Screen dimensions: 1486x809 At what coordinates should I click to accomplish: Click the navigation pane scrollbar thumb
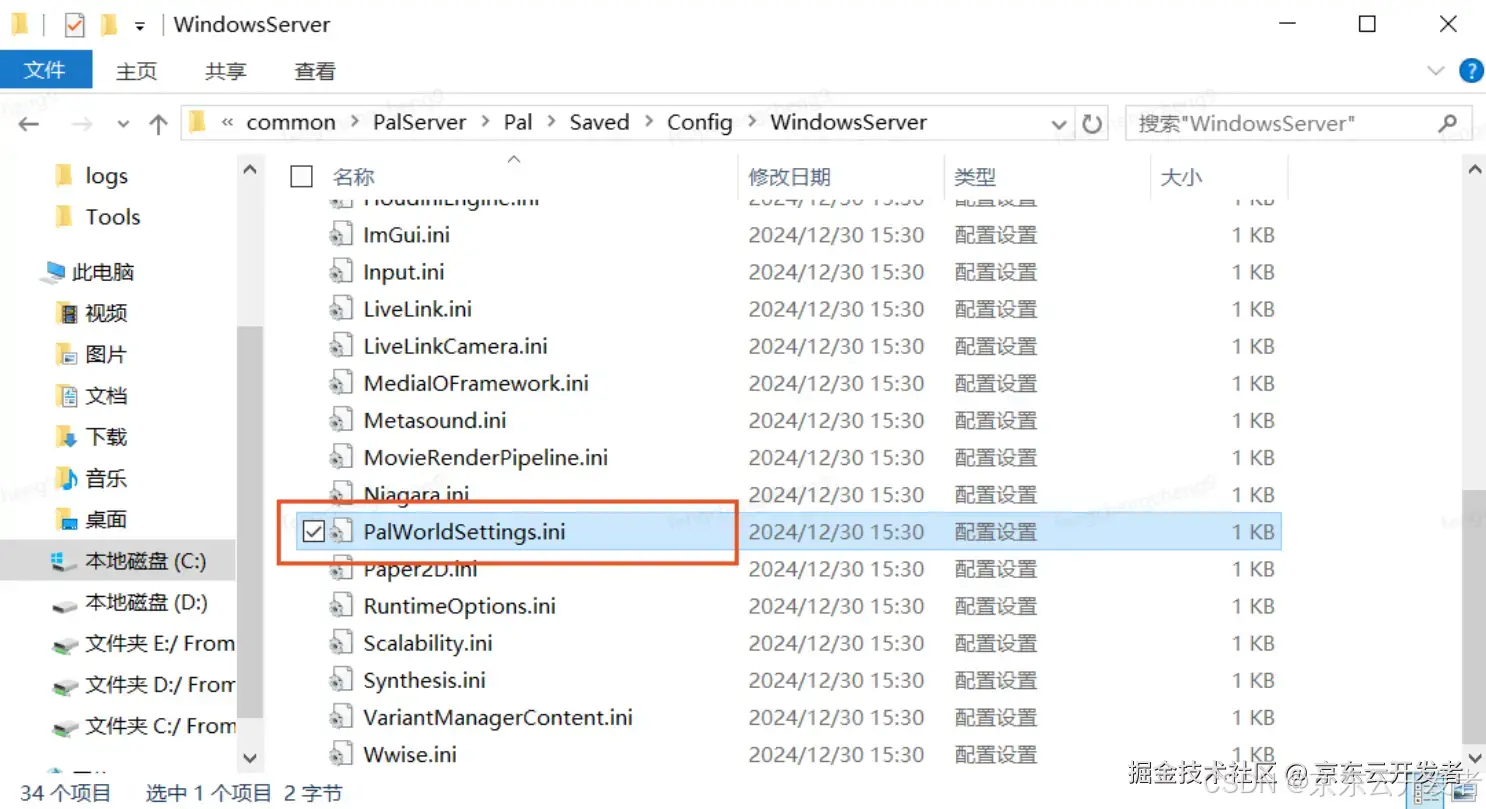pos(251,520)
